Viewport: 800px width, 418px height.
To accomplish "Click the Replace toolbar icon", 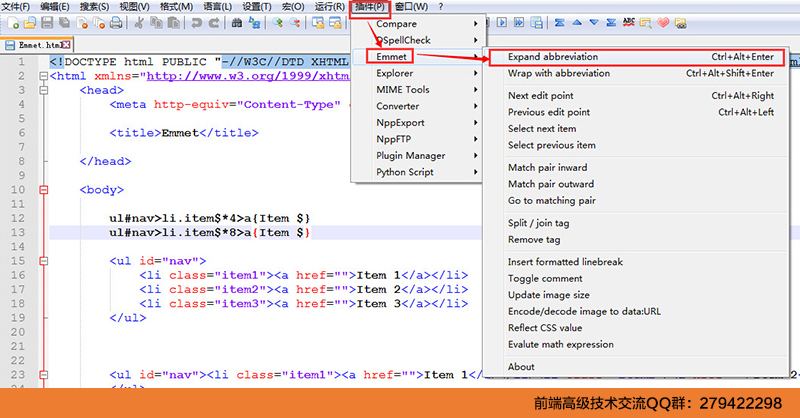I will (254, 23).
